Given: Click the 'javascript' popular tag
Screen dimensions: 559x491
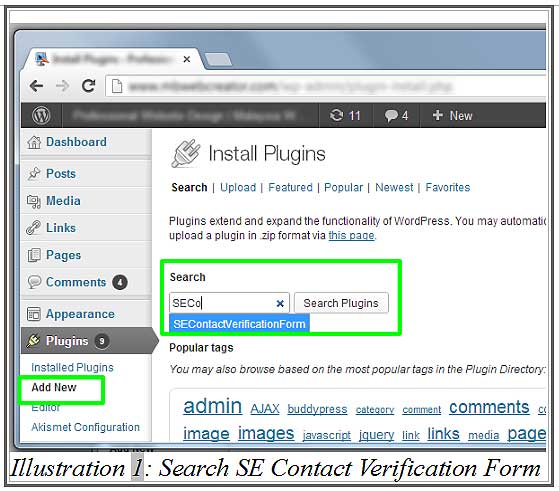Looking at the screenshot, I should [327, 435].
